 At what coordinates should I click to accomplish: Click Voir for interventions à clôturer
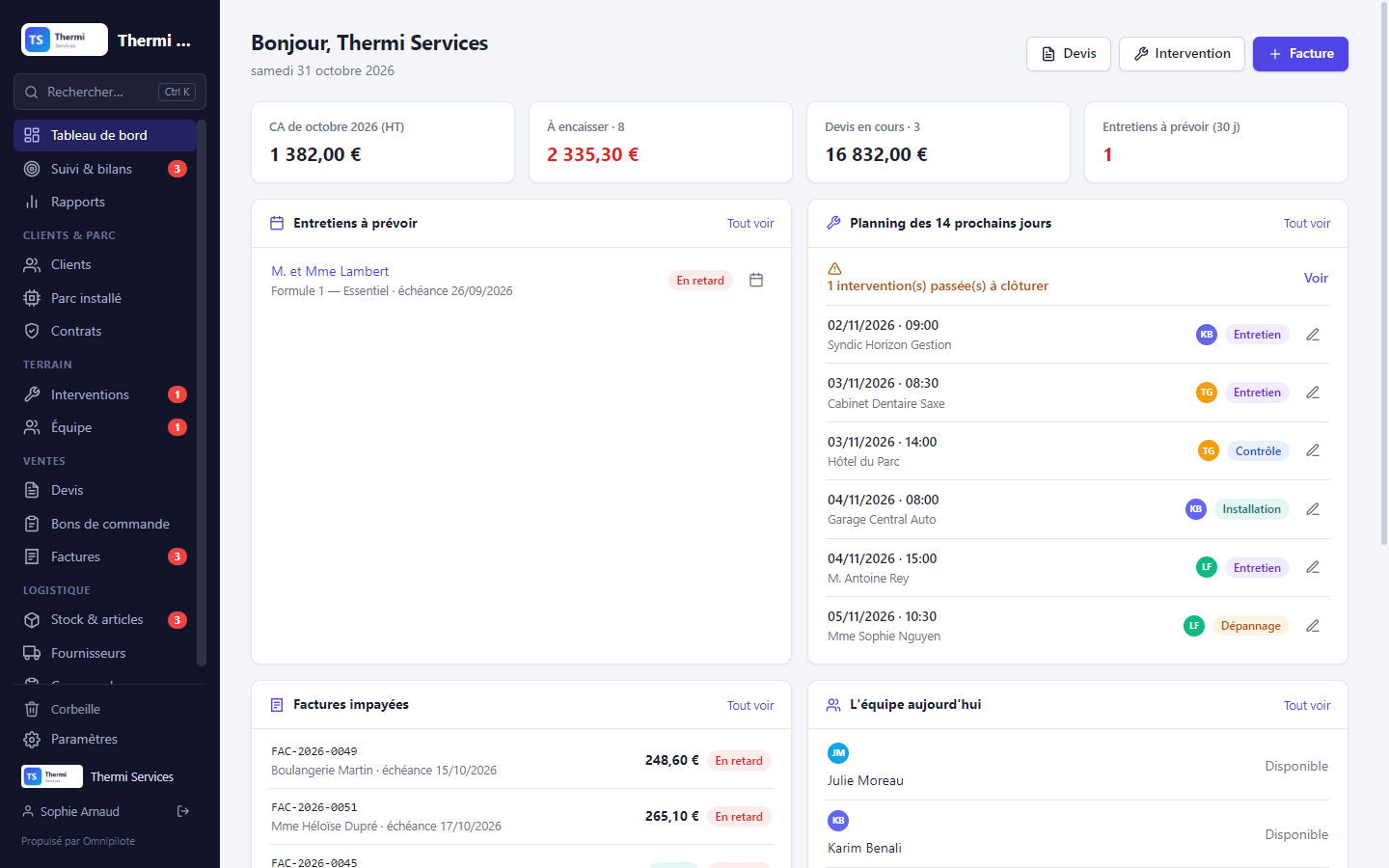click(1316, 278)
